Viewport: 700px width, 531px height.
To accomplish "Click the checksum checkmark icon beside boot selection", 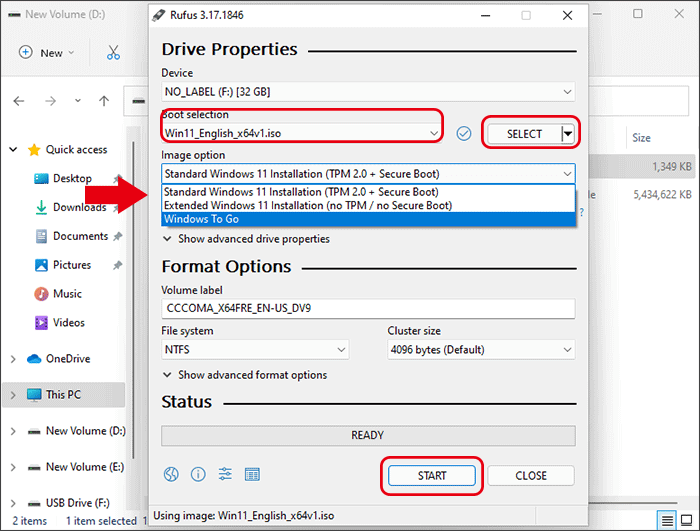I will [463, 133].
